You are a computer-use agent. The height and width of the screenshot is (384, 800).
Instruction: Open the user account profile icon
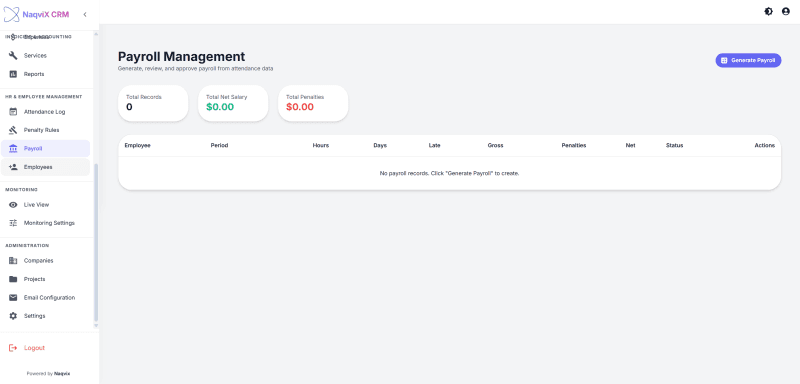[786, 11]
